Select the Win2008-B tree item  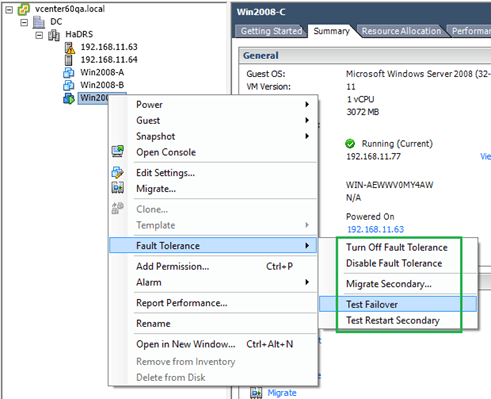pos(102,85)
